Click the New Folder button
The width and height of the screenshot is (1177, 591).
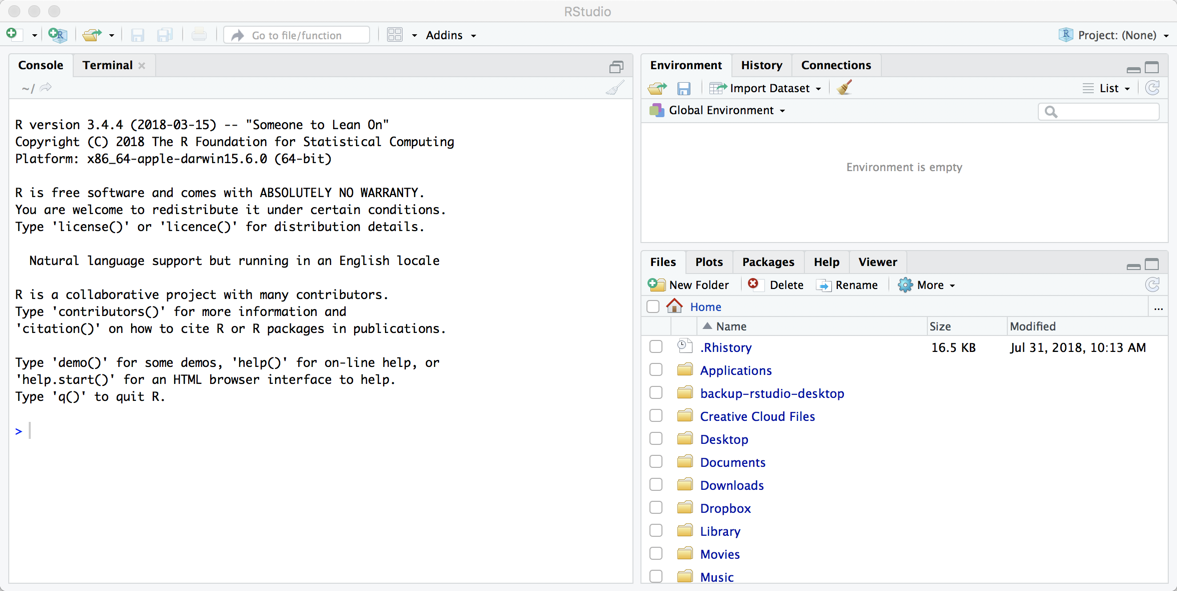pos(689,285)
